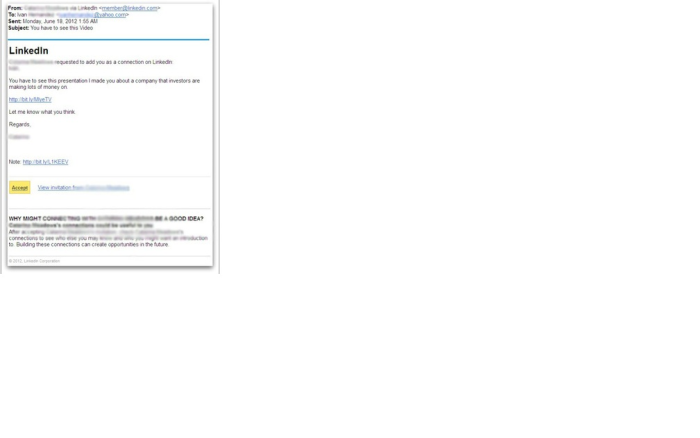Click the 'Subject: You have to see this Video' line
Screen dimensions: 700x438
point(50,28)
